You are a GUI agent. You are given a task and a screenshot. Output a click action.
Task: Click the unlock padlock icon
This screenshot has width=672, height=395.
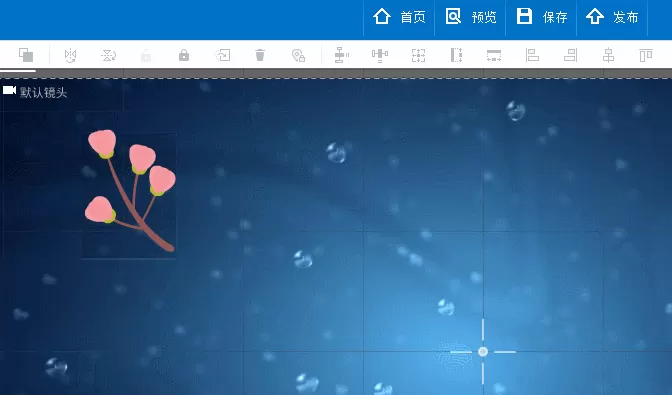146,55
